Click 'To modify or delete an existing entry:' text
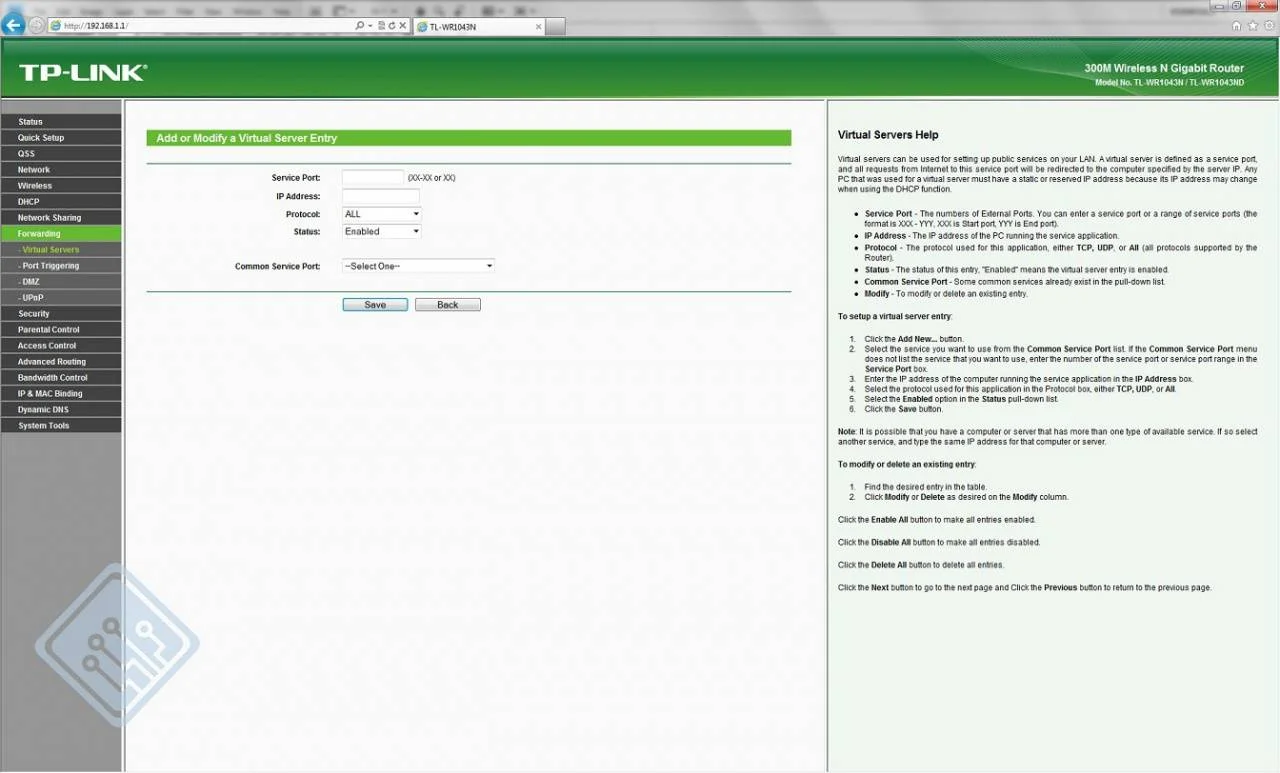Screen dimensions: 1280x773 (x=906, y=464)
